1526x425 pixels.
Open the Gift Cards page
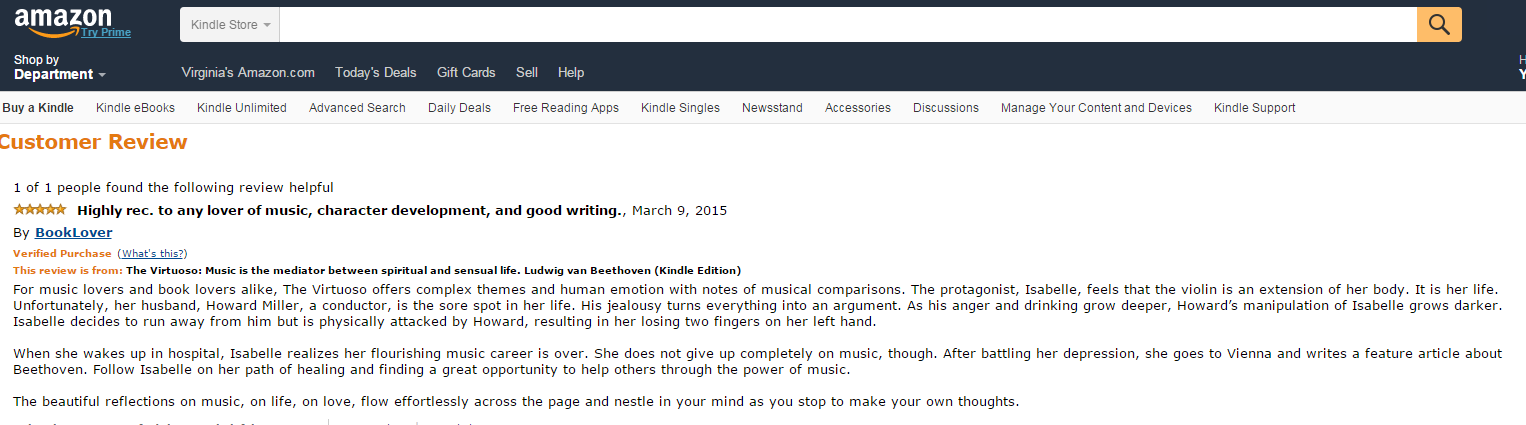pyautogui.click(x=466, y=73)
